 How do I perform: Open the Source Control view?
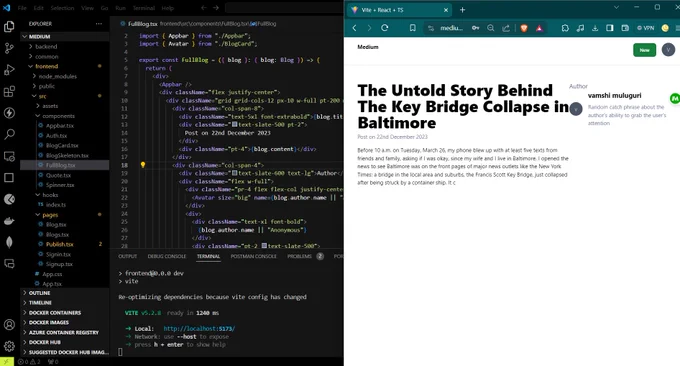tap(9, 48)
